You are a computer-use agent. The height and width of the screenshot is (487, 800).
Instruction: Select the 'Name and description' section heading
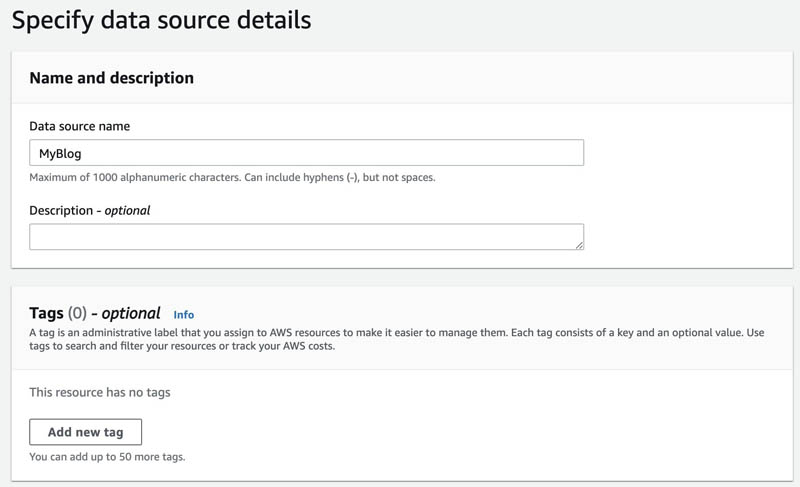pyautogui.click(x=112, y=78)
